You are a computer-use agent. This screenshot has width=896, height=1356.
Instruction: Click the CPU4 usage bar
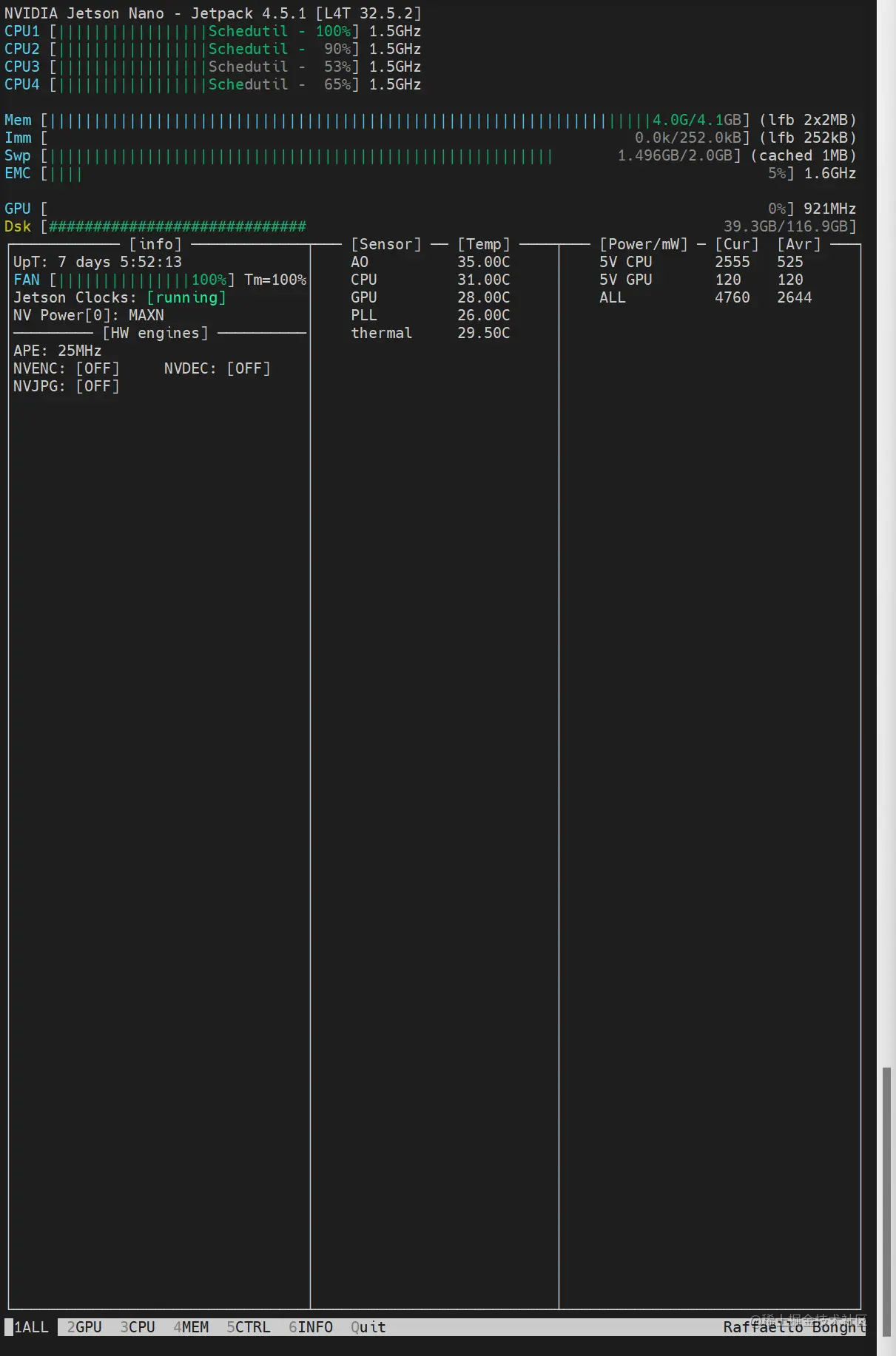(204, 84)
